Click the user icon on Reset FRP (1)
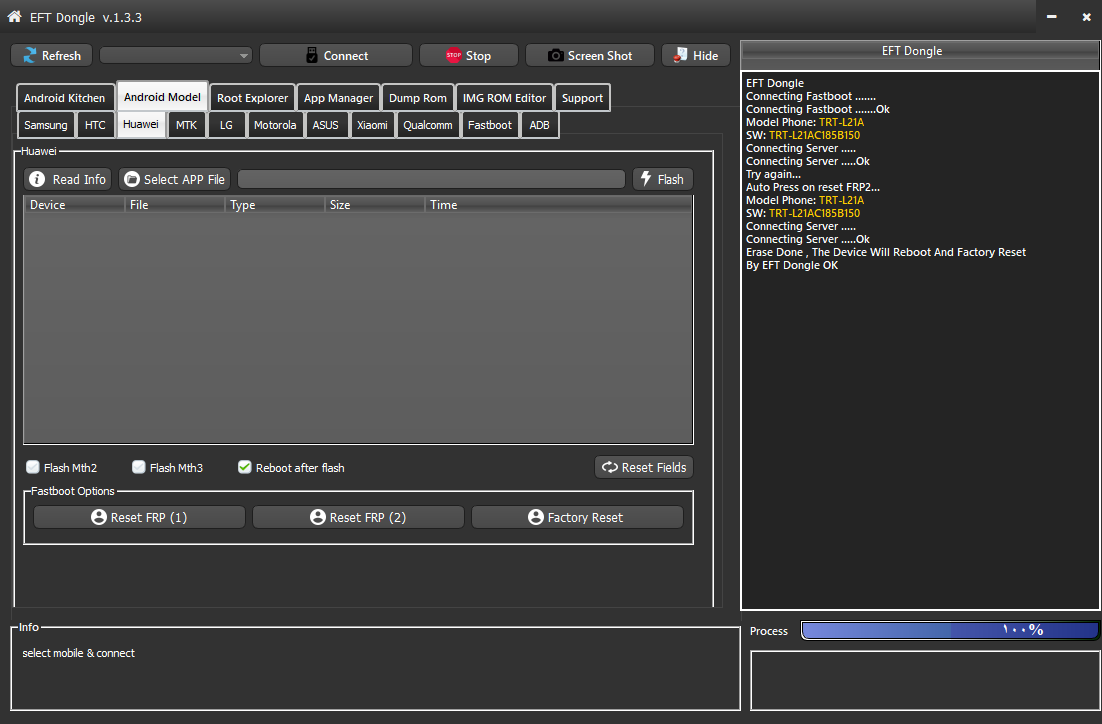The width and height of the screenshot is (1102, 724). pyautogui.click(x=98, y=517)
